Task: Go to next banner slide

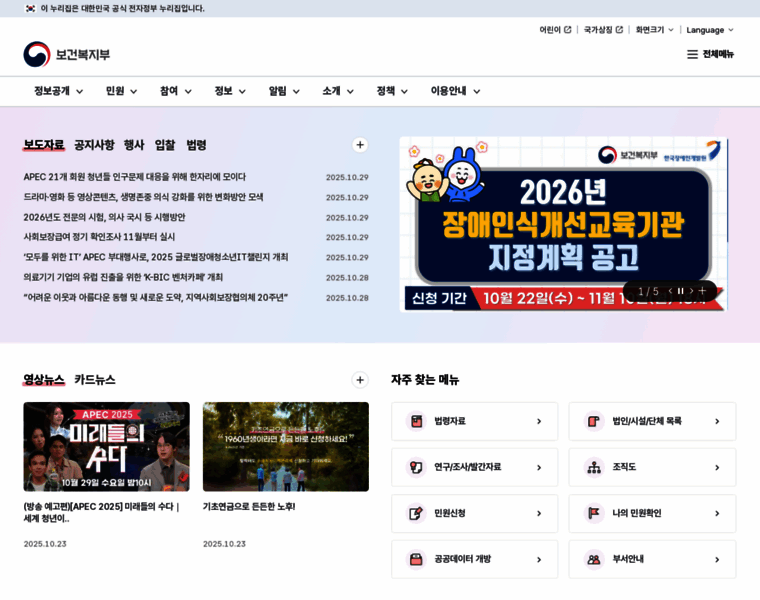Action: 691,291
